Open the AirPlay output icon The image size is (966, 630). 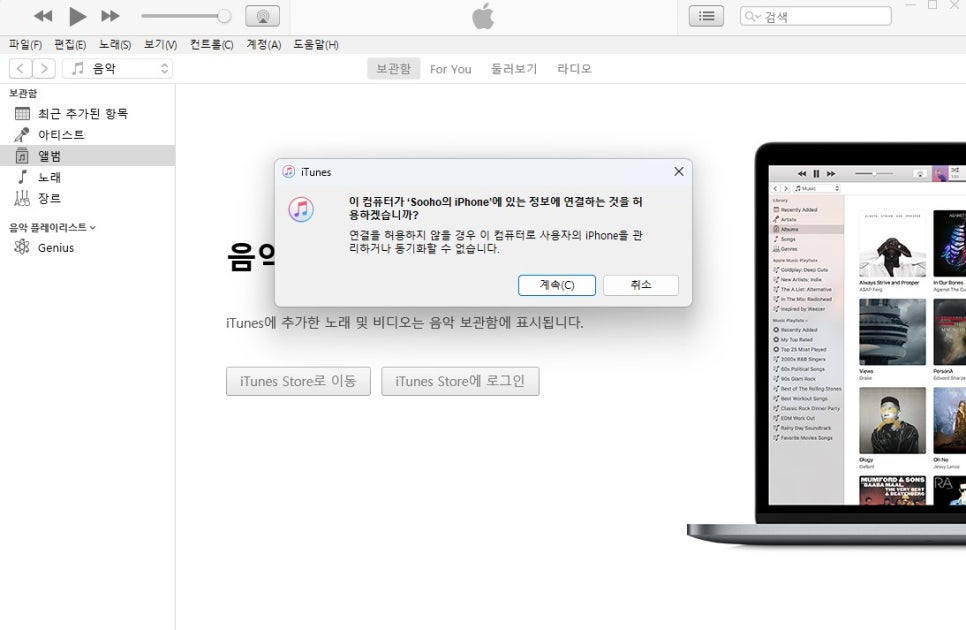pyautogui.click(x=262, y=16)
